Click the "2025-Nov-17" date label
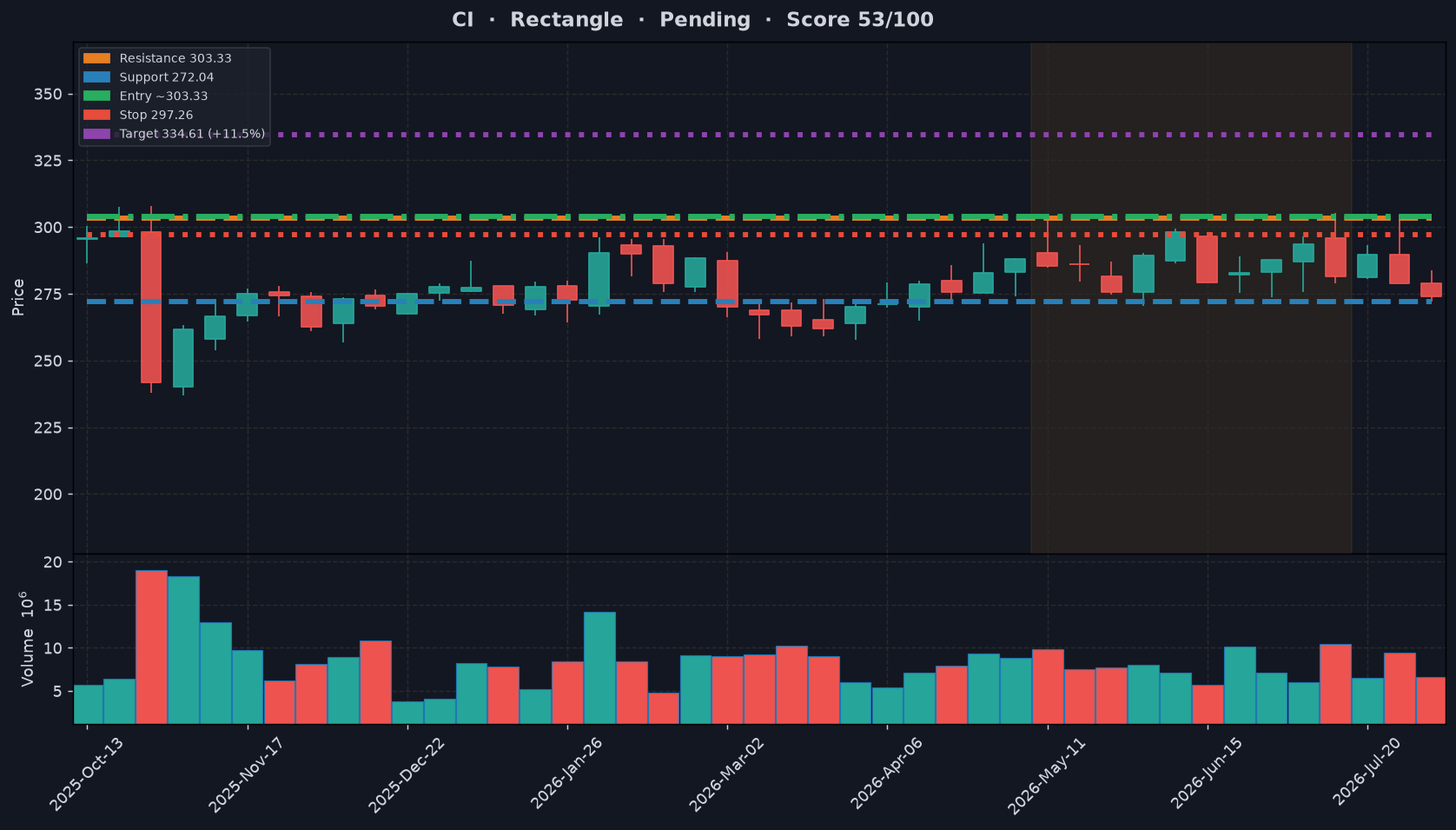The height and width of the screenshot is (830, 1456). [246, 774]
